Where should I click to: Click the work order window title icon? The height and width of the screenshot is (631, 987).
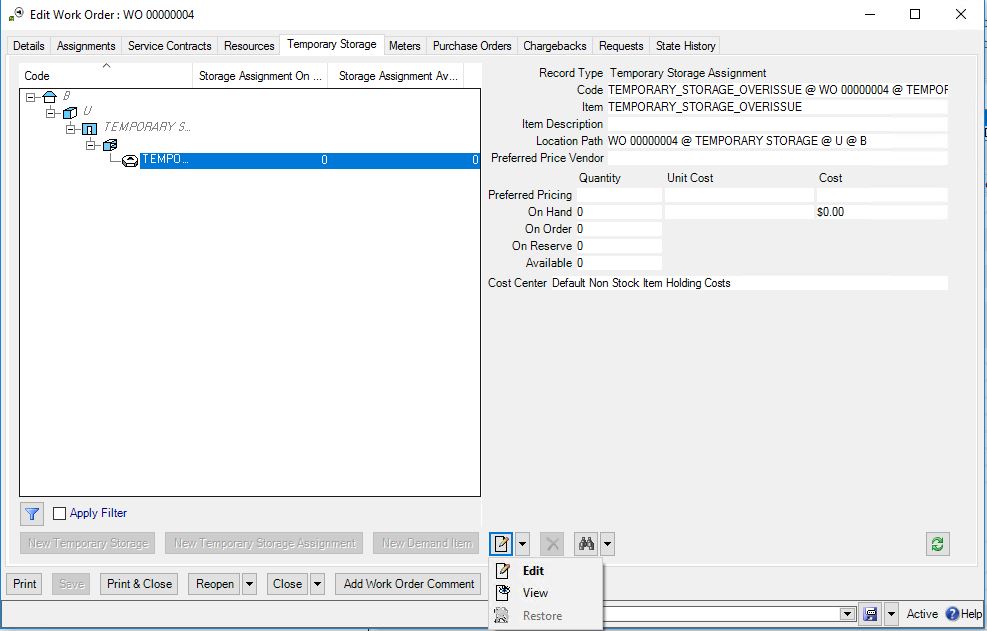click(x=16, y=14)
